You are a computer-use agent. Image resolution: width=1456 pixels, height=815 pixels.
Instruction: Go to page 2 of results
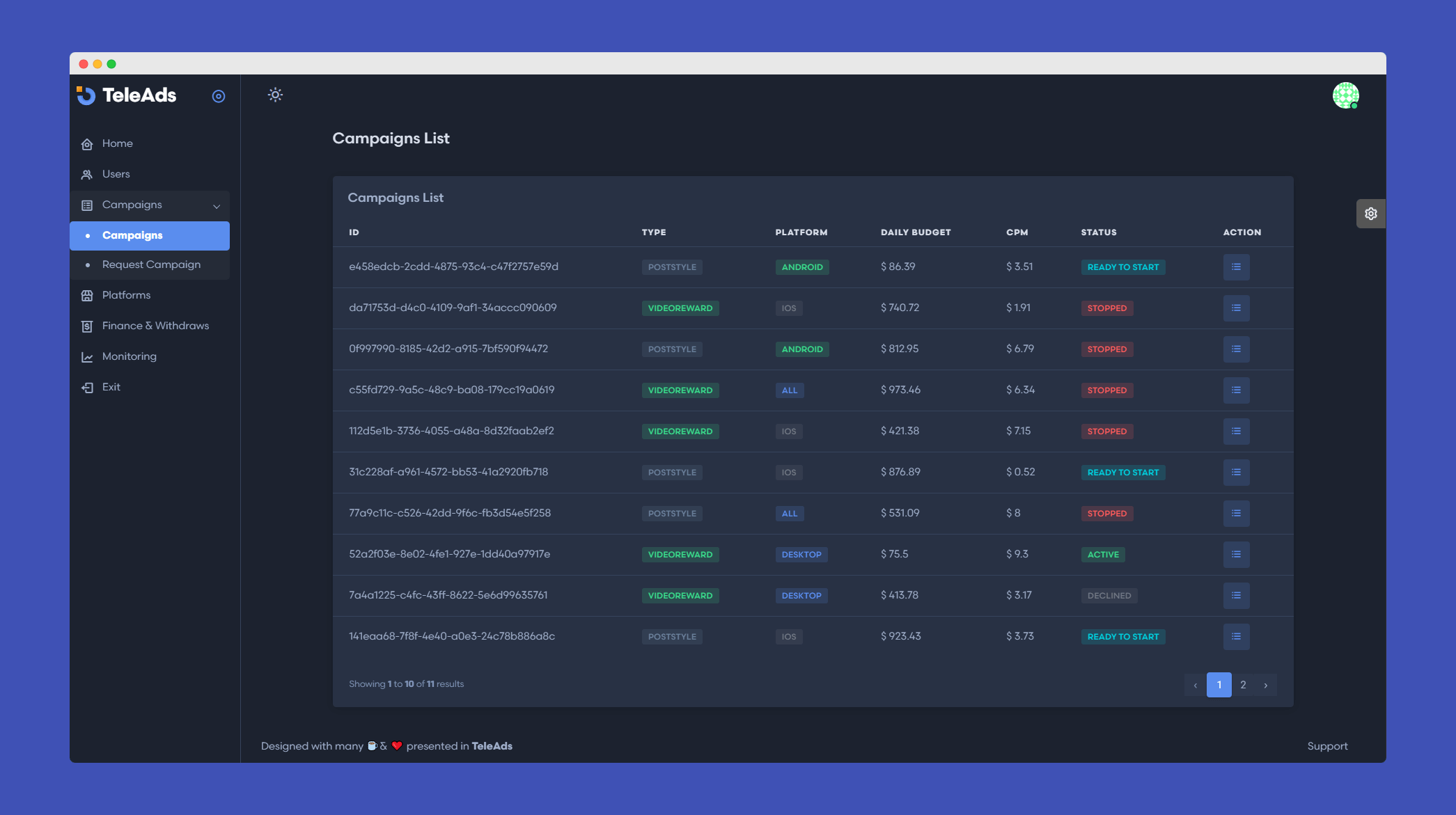(1243, 685)
